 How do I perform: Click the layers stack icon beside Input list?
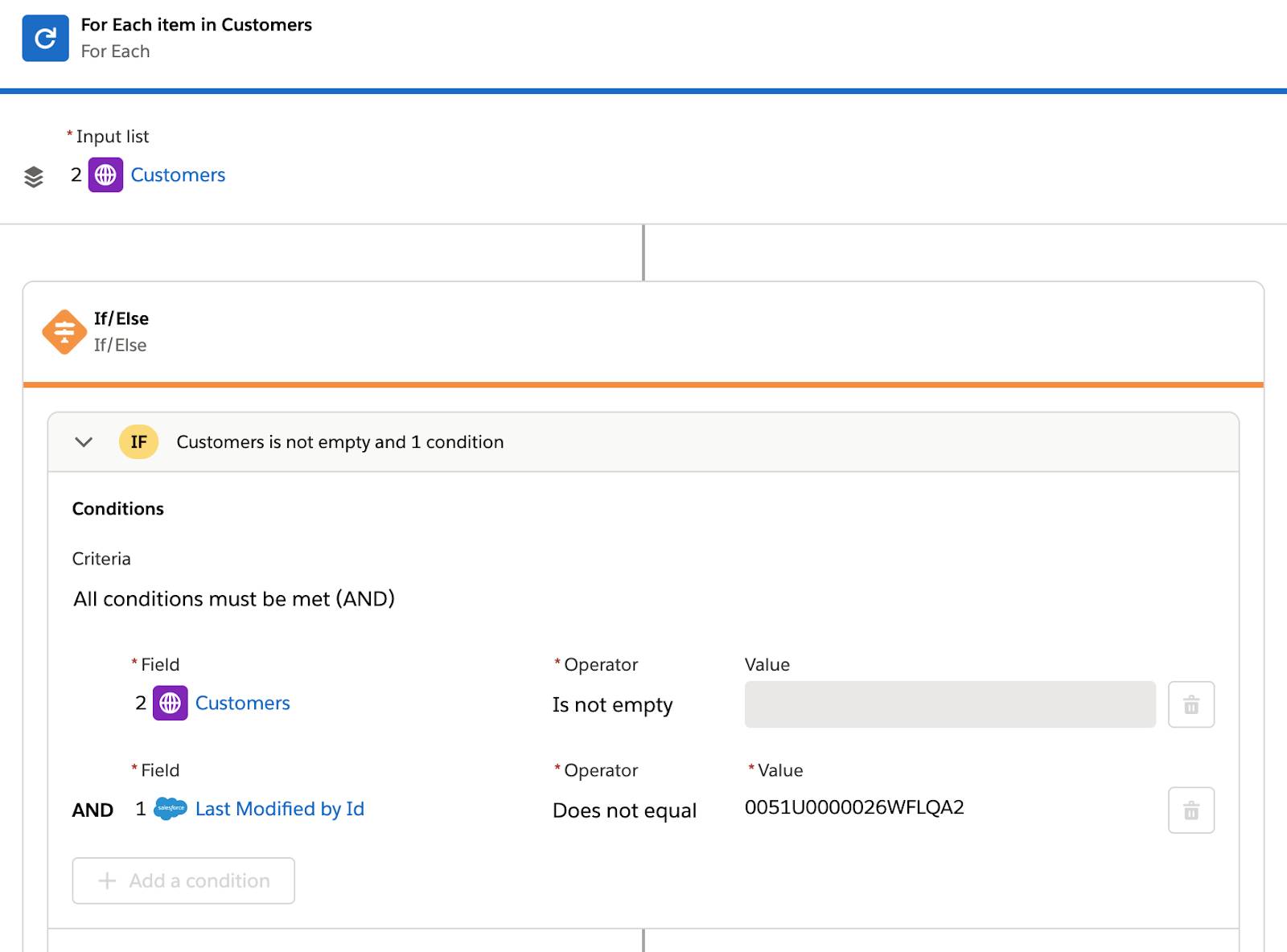(x=34, y=176)
